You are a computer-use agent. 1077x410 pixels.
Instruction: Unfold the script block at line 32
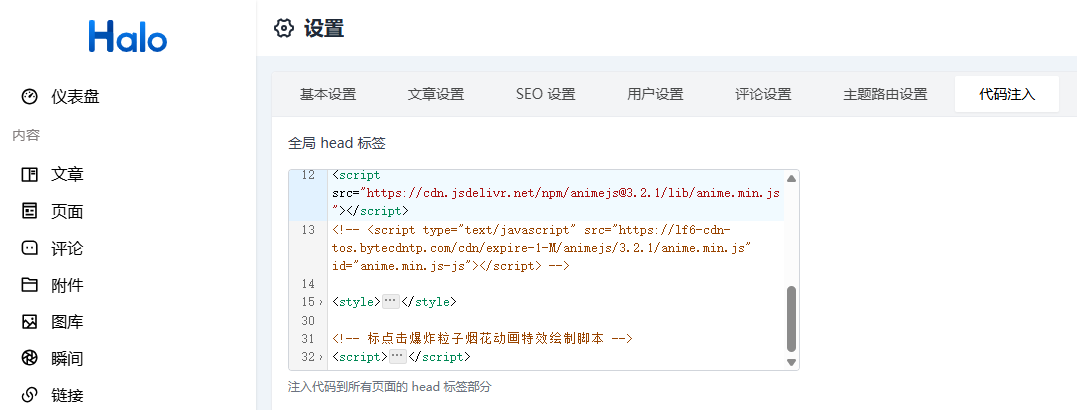pos(321,357)
